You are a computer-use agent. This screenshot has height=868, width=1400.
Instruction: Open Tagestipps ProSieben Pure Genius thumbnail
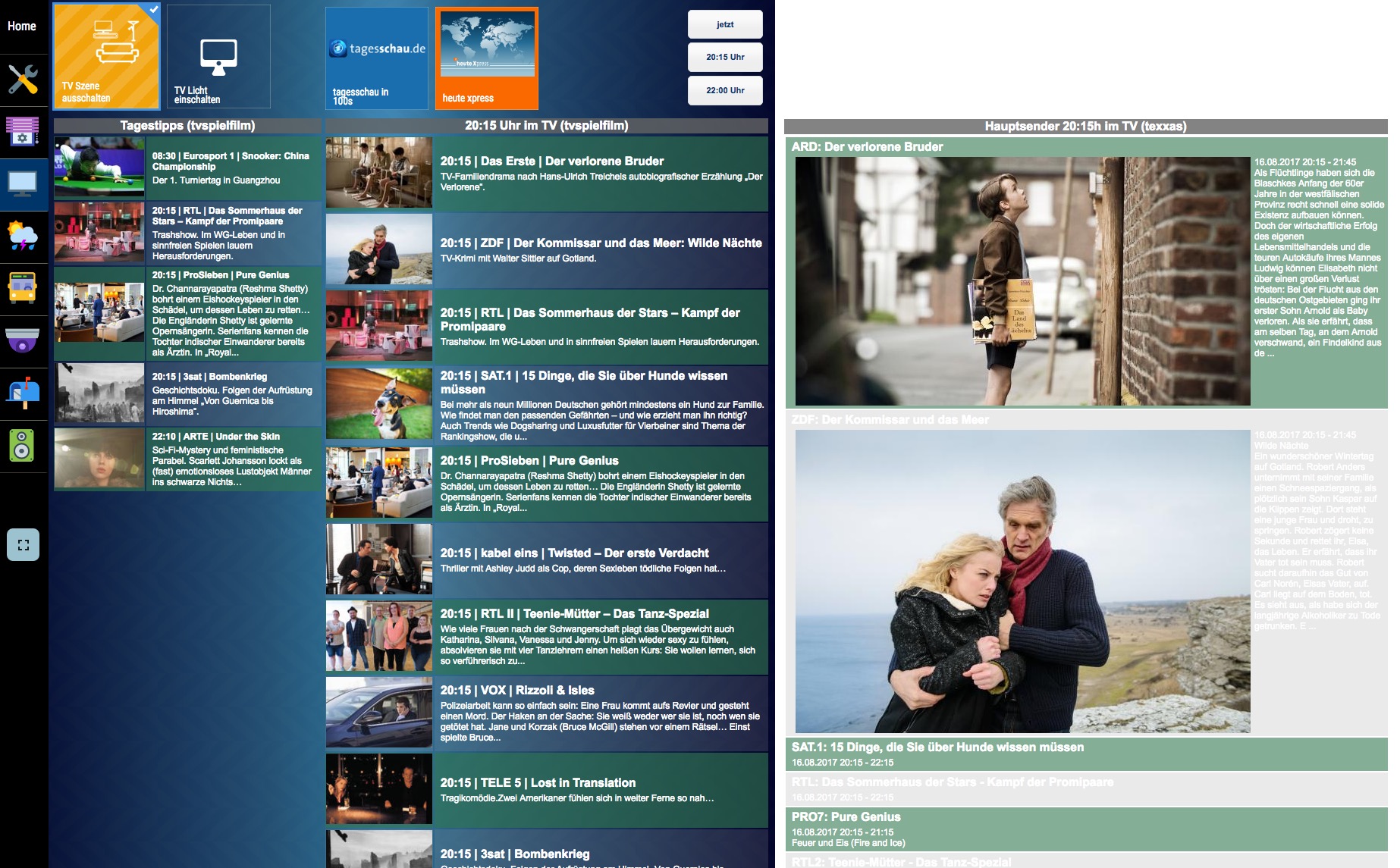coord(99,313)
